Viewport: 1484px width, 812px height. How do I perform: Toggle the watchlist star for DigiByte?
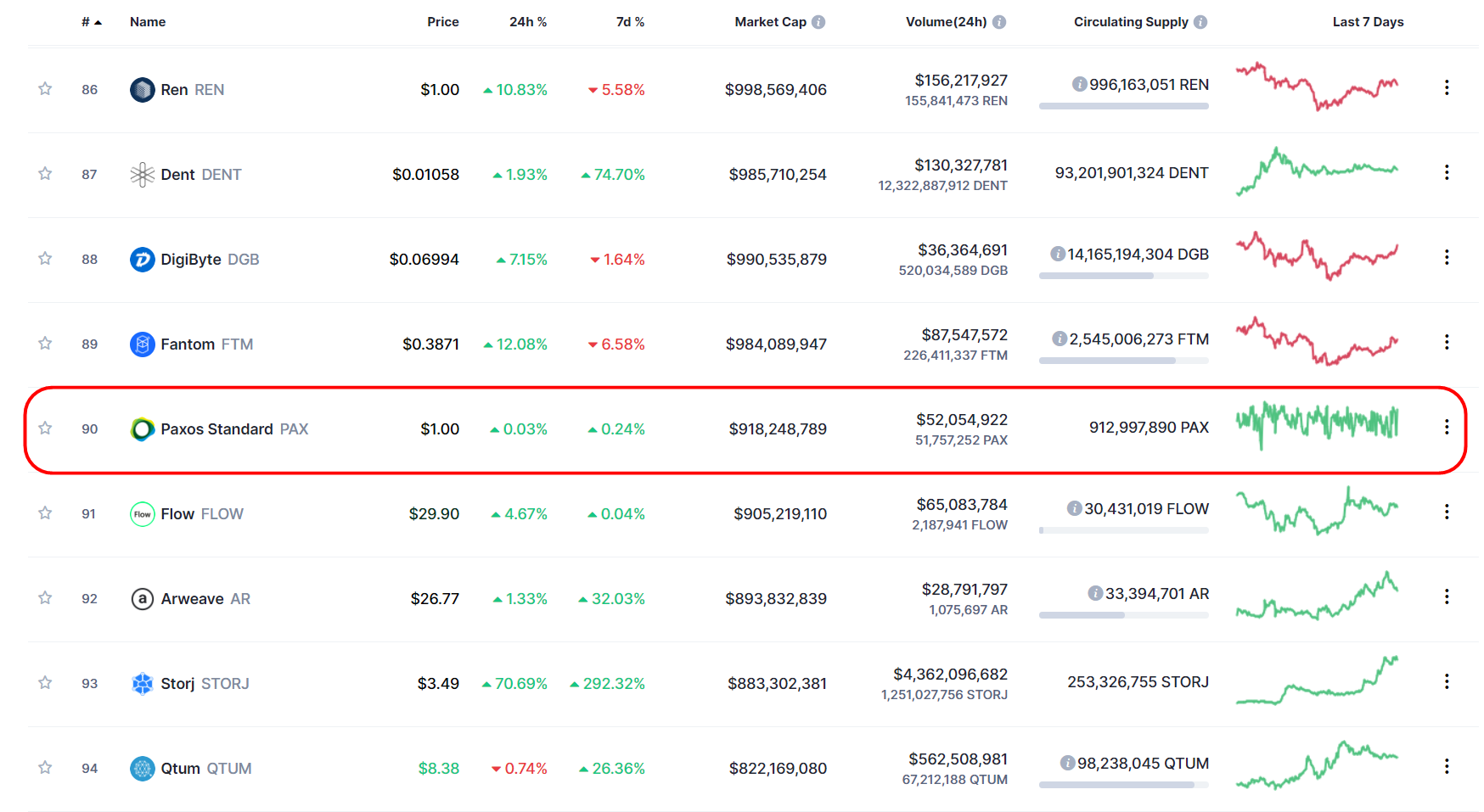45,258
